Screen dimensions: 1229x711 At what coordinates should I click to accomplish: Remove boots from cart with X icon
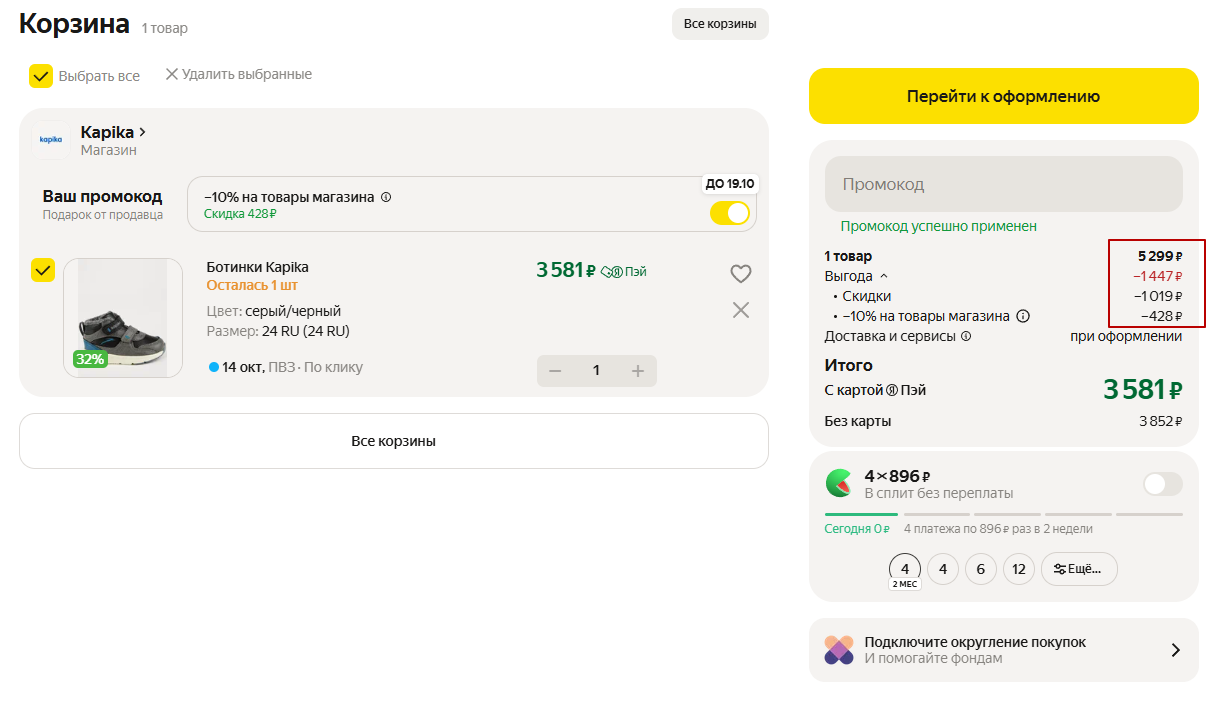[740, 310]
